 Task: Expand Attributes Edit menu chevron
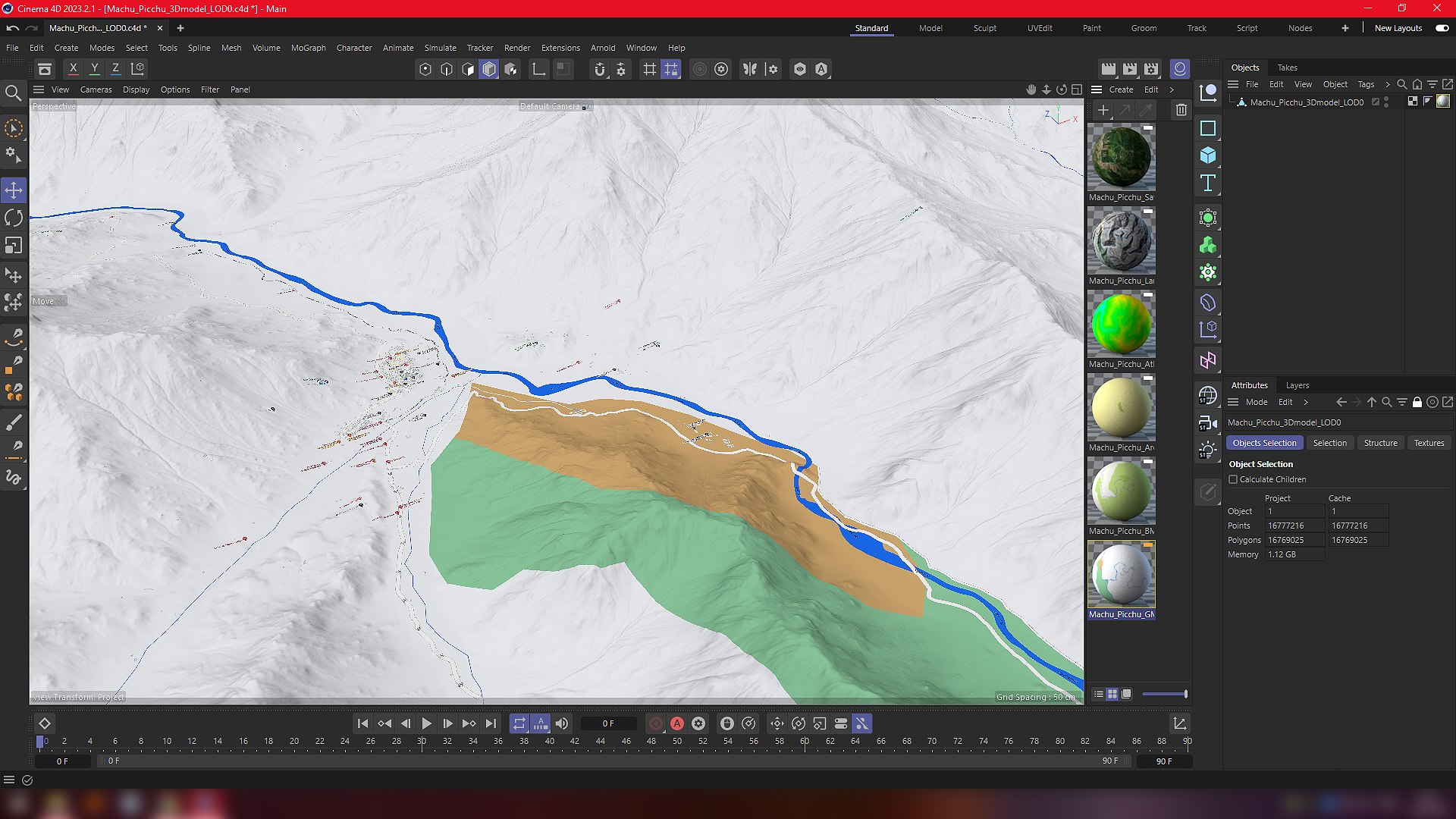pos(1306,402)
